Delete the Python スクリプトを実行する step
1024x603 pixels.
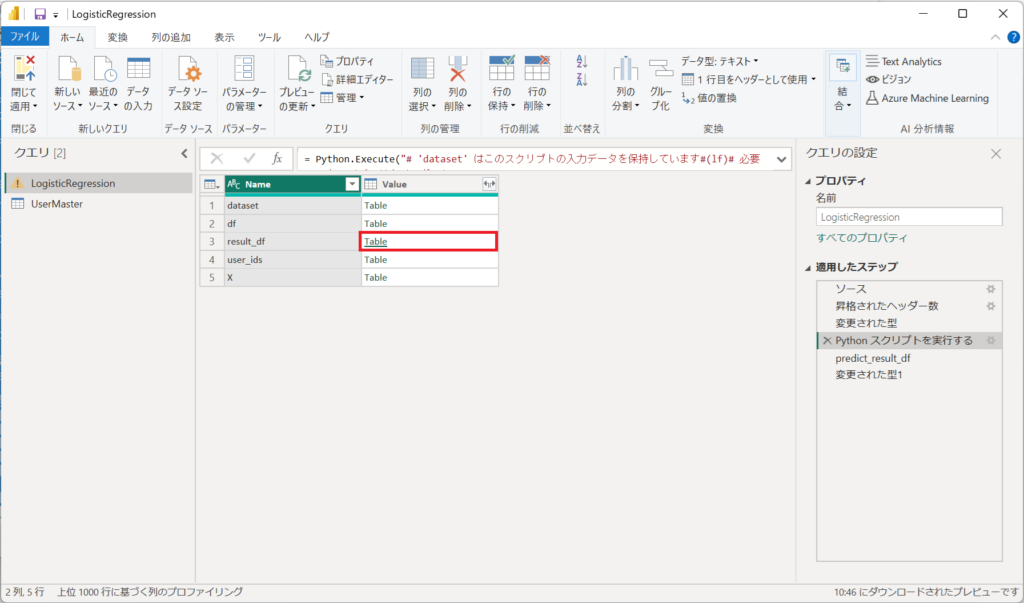tap(826, 341)
